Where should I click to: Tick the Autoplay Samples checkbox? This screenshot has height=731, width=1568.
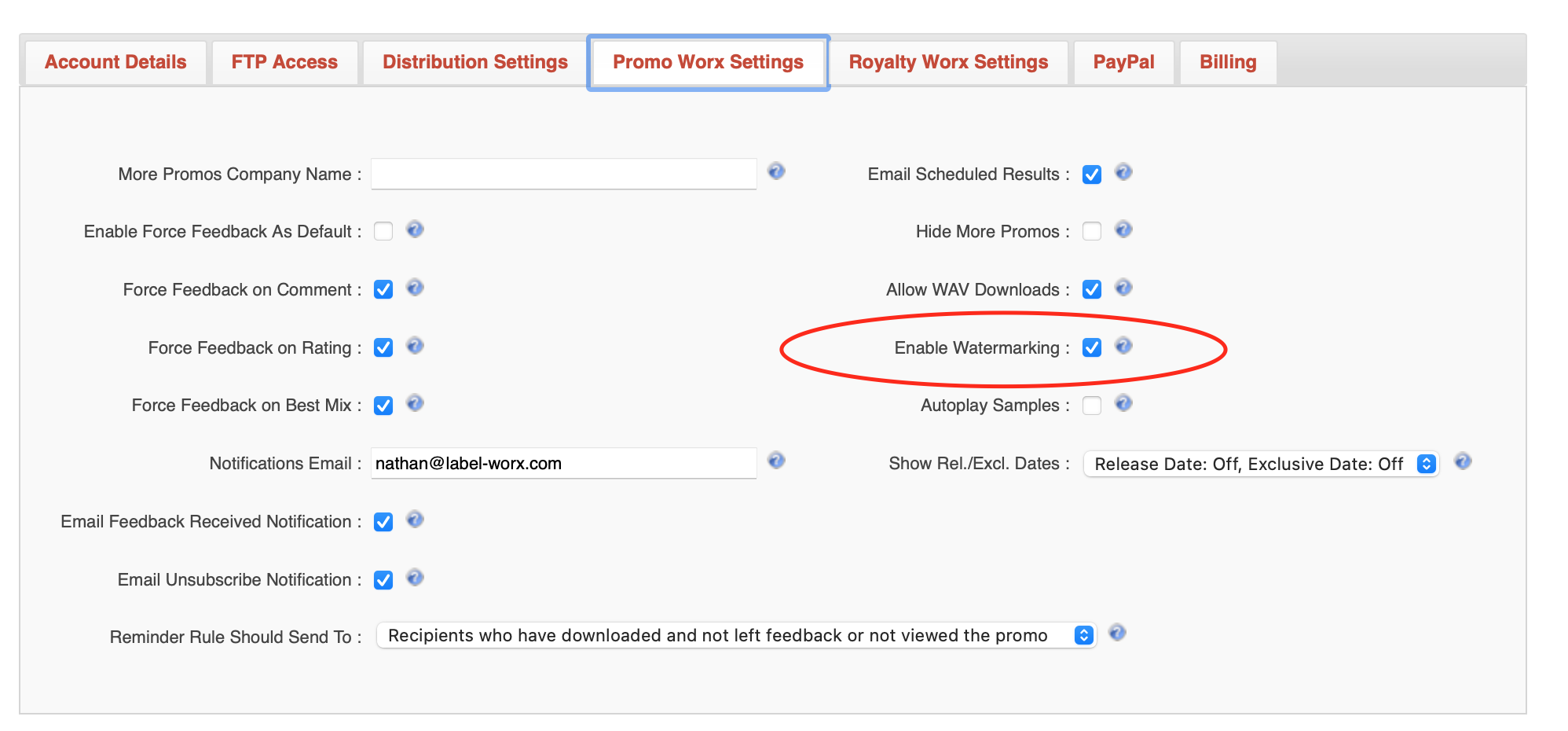(1091, 406)
